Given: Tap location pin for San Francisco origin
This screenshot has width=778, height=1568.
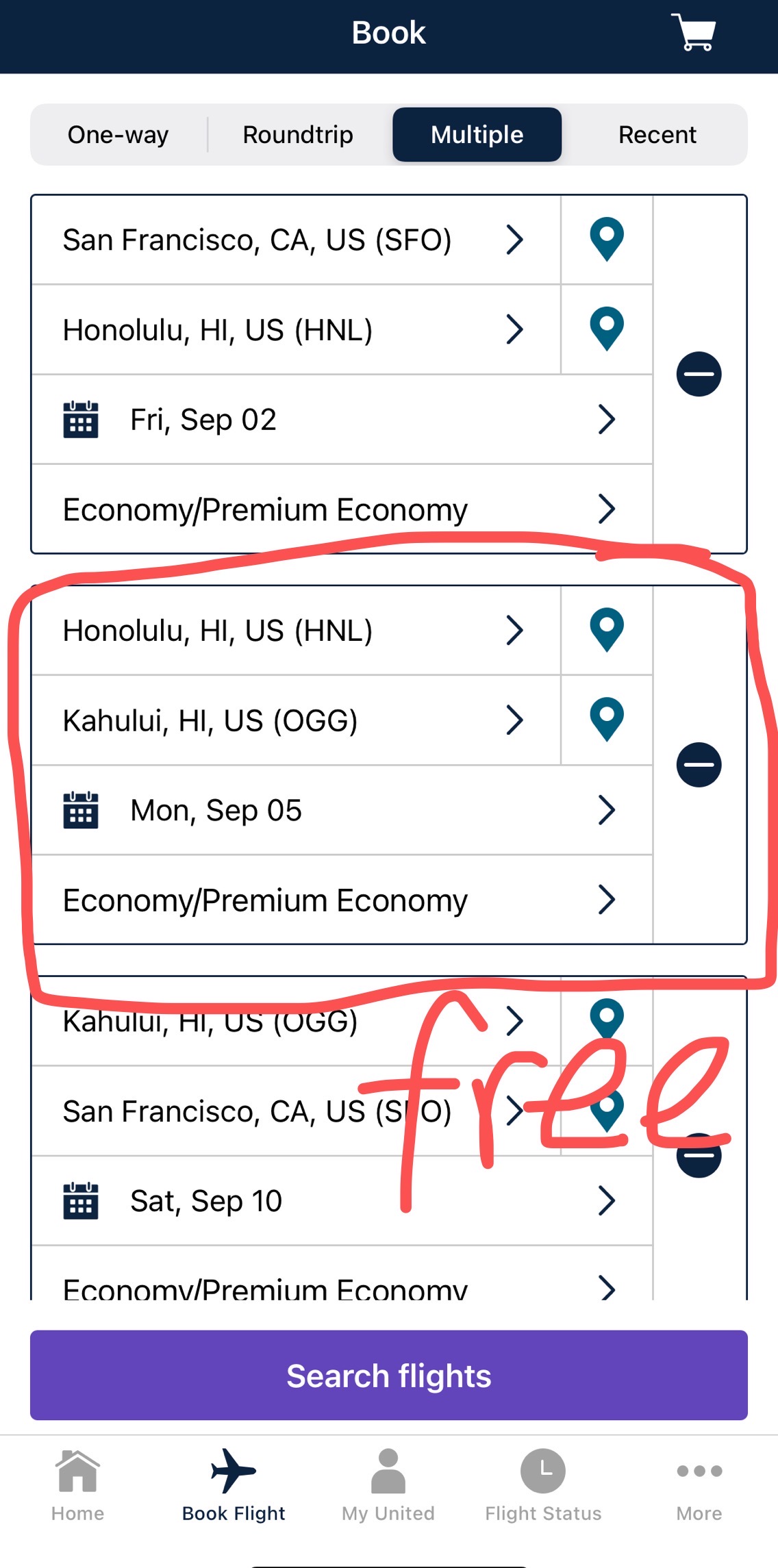Looking at the screenshot, I should tap(606, 240).
